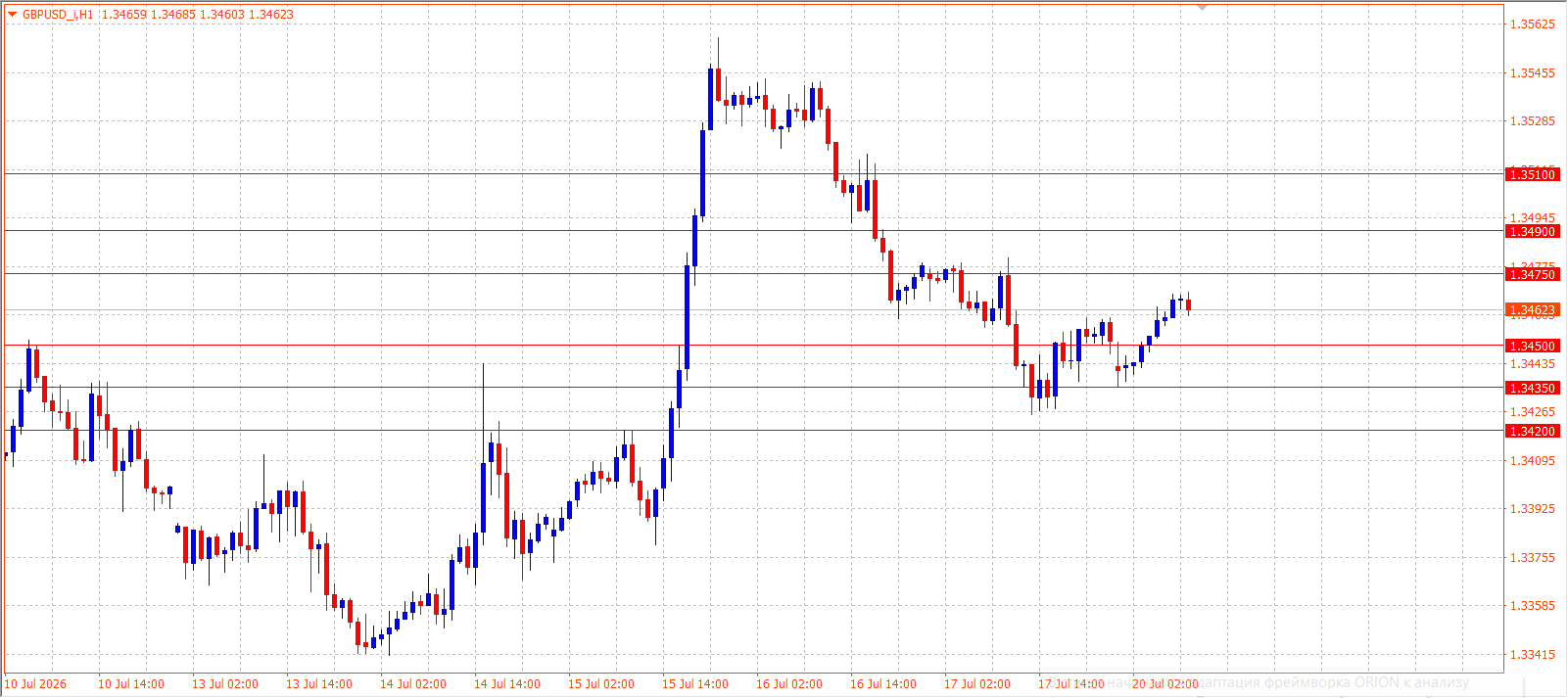Image resolution: width=1568 pixels, height=698 pixels.
Task: Click the 1.35455 price scale value
Action: (x=1533, y=73)
